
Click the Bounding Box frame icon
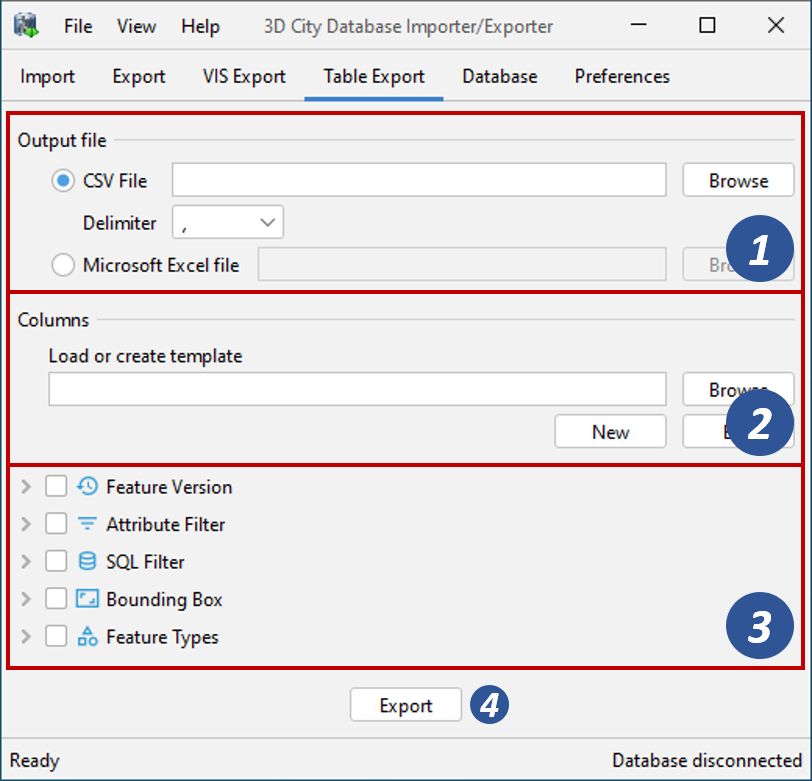pos(87,599)
